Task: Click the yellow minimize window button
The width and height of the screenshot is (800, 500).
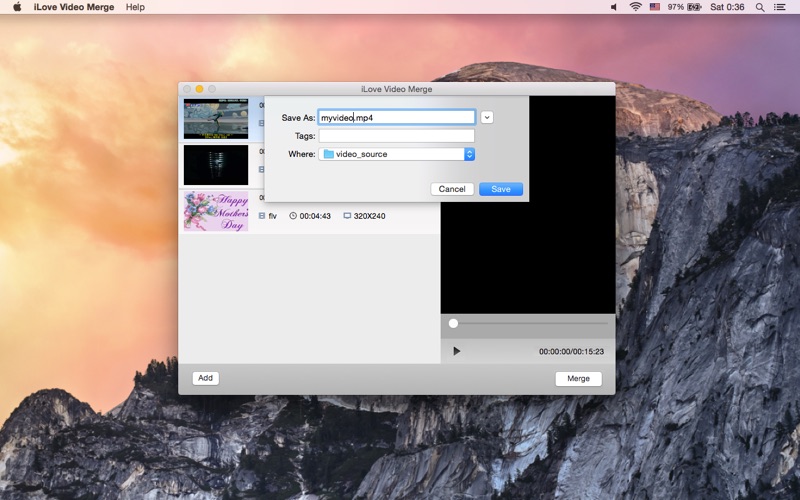Action: (199, 89)
